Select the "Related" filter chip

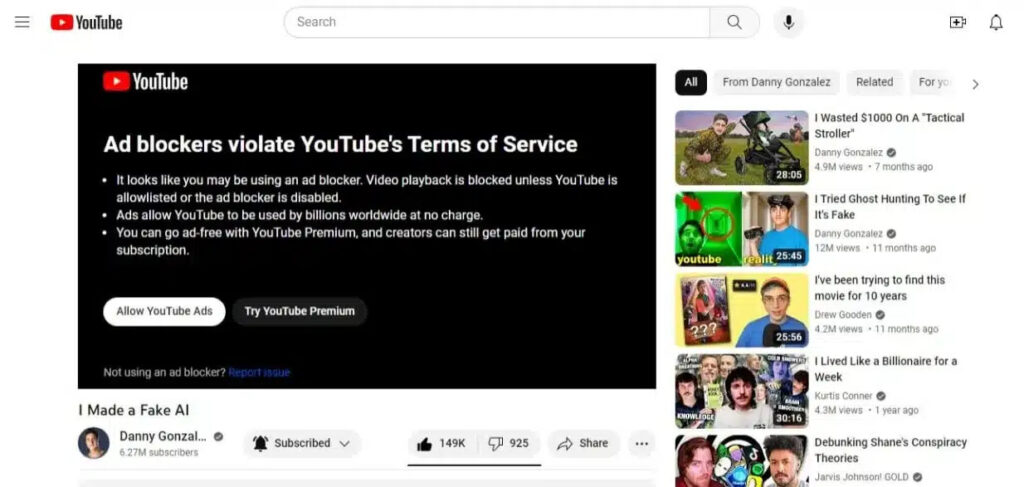874,82
